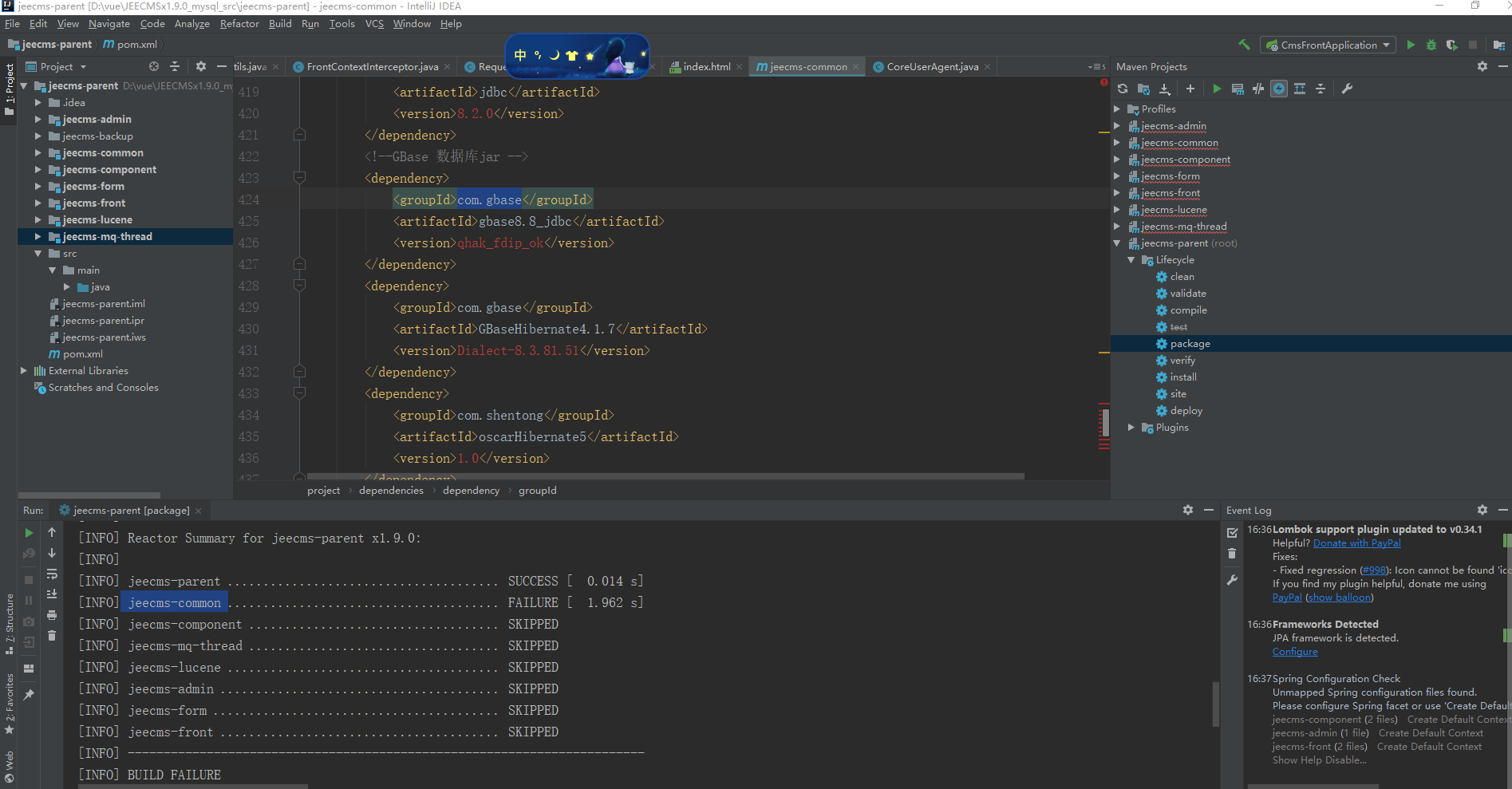Click the print icon in Run panel

pos(52,615)
